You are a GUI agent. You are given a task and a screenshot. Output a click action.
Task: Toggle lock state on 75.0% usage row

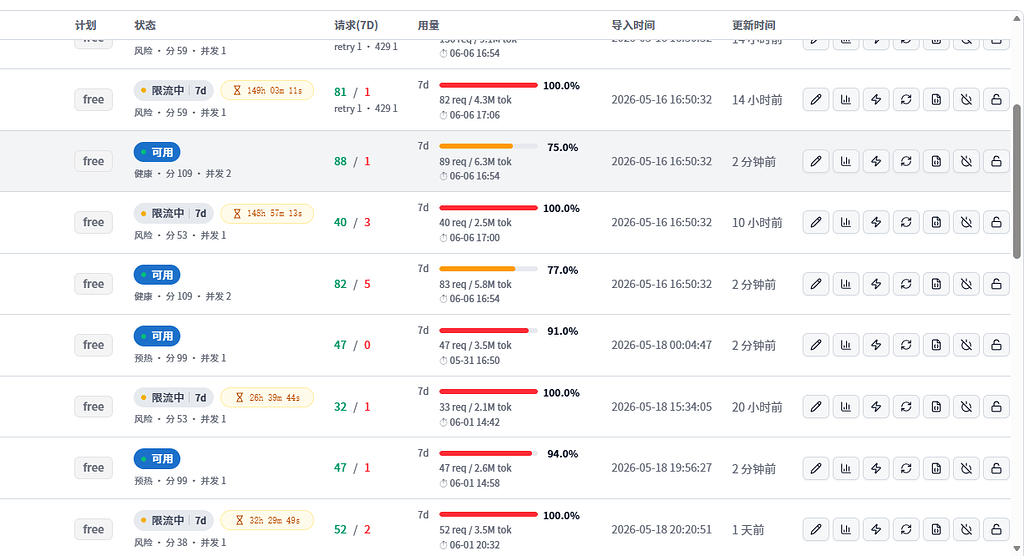click(x=996, y=161)
